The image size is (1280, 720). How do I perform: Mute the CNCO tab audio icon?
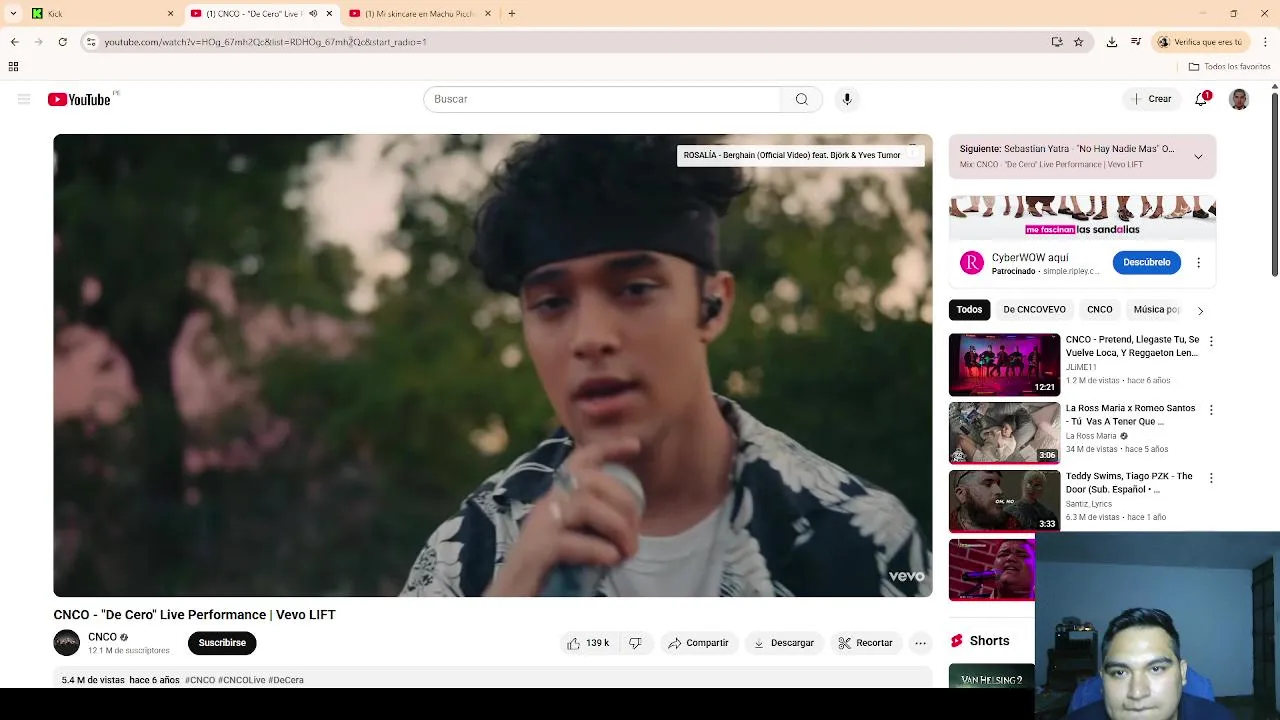coord(313,14)
